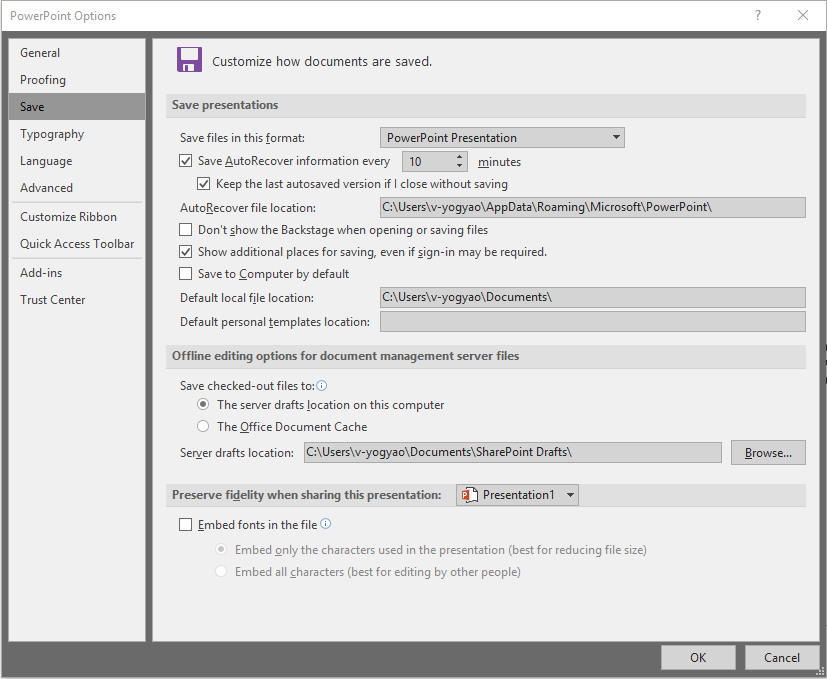The width and height of the screenshot is (827, 679).
Task: Open the Save files in this format dropdown
Action: tap(502, 138)
